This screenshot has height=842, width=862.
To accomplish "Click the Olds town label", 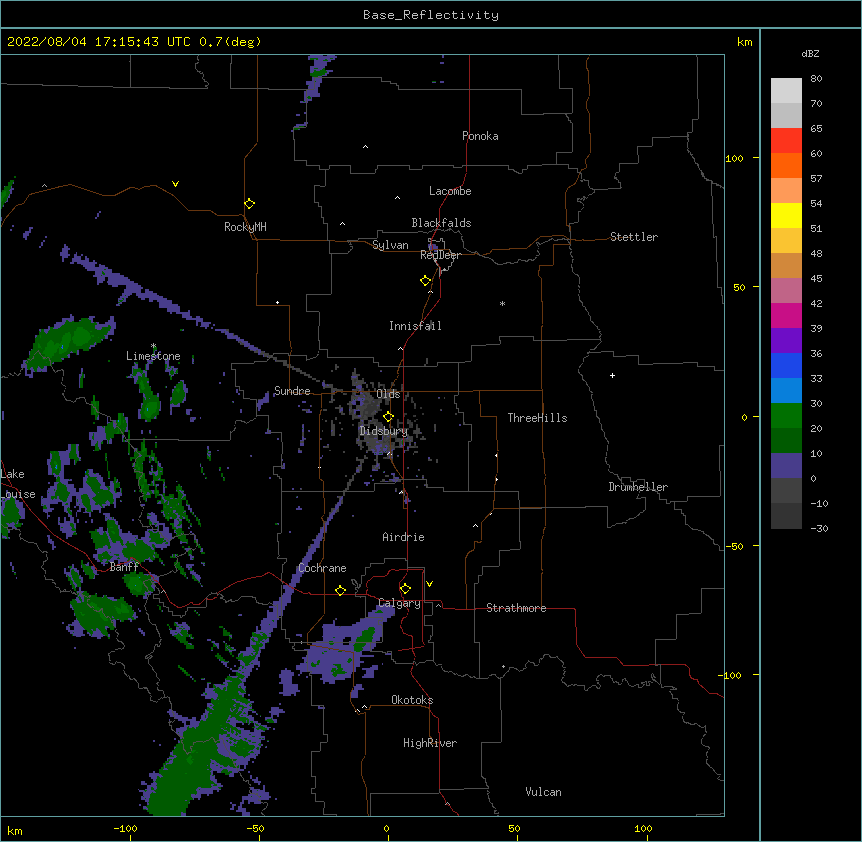I will (389, 394).
